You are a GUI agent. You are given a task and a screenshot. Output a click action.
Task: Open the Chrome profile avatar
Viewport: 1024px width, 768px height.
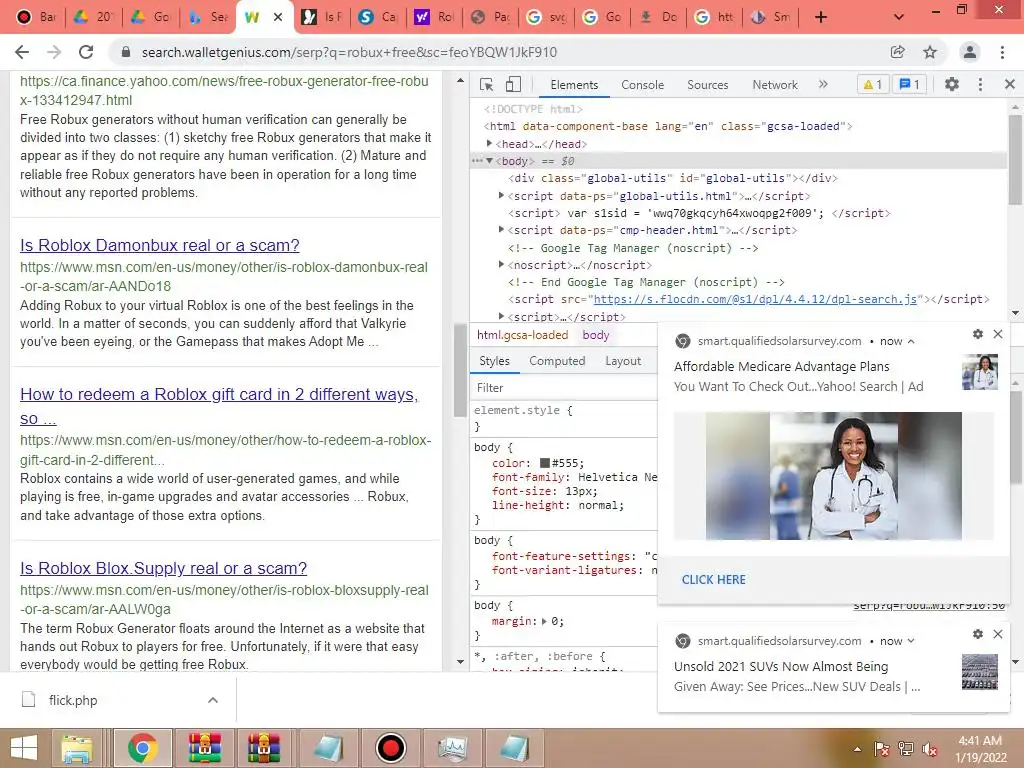pyautogui.click(x=970, y=52)
